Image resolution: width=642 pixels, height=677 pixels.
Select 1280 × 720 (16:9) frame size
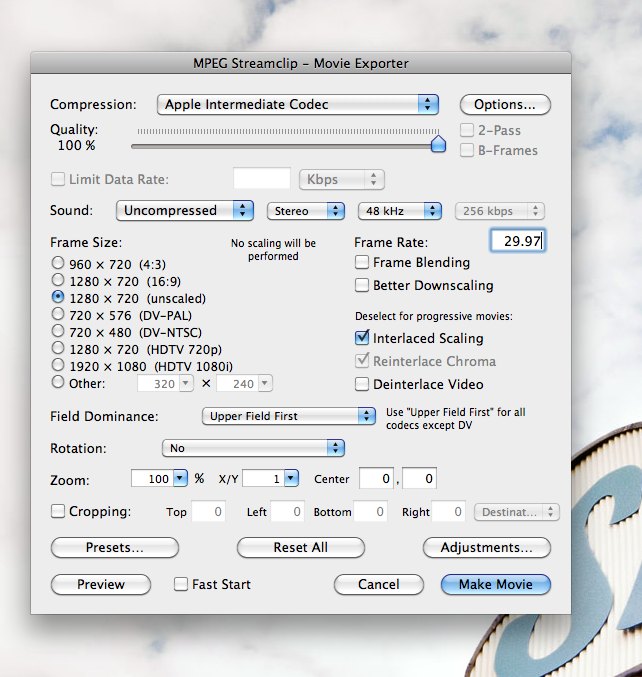(x=58, y=280)
